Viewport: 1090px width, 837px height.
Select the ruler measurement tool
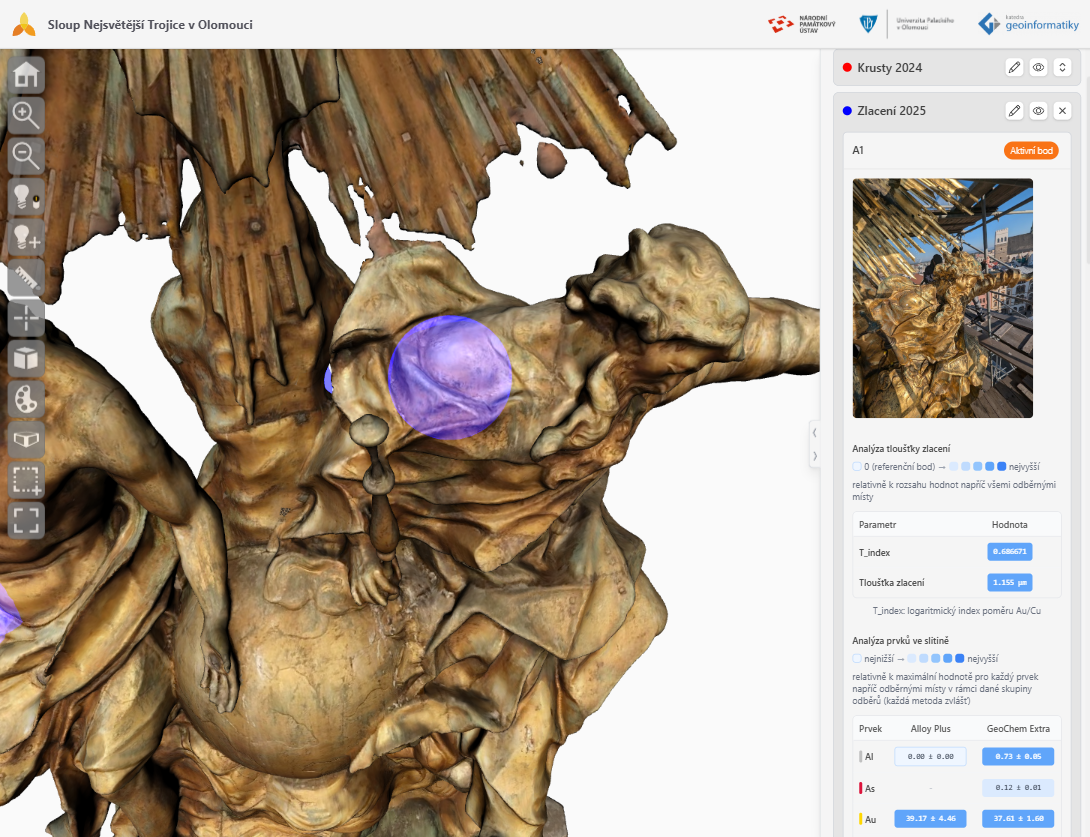26,277
